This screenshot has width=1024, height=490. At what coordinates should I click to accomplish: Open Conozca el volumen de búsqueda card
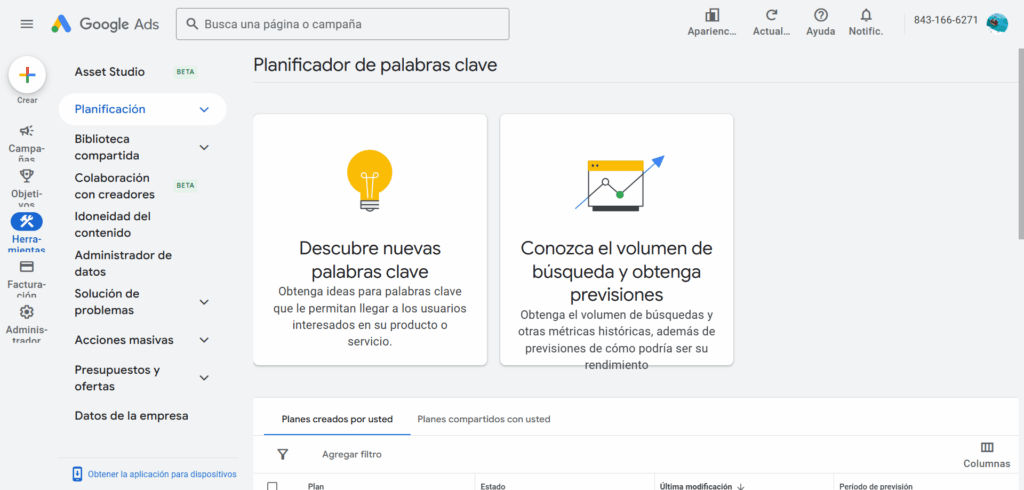pos(616,240)
